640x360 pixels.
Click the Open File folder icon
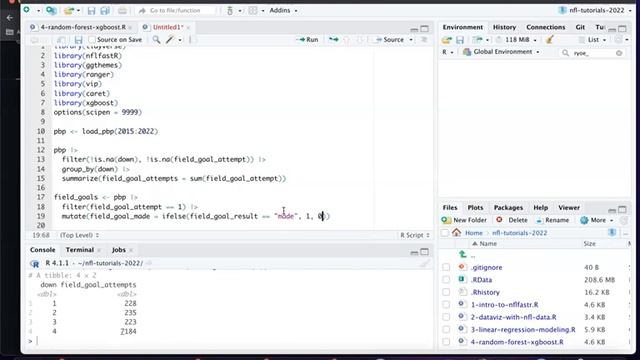tap(69, 10)
